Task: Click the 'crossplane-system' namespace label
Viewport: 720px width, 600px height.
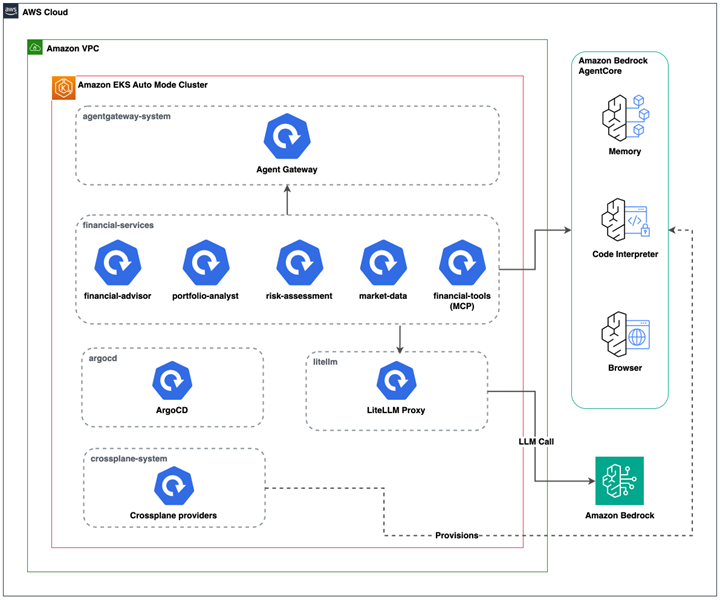Action: point(129,459)
